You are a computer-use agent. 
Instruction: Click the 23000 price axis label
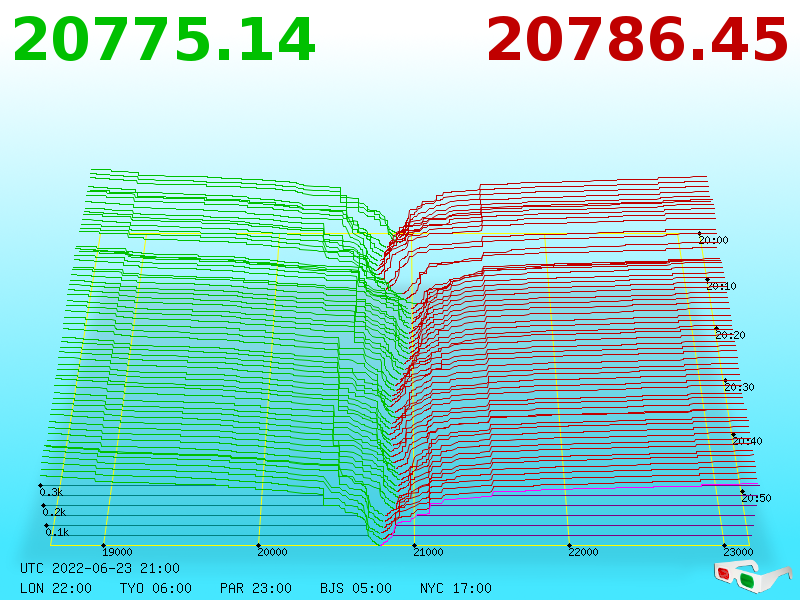pyautogui.click(x=738, y=552)
